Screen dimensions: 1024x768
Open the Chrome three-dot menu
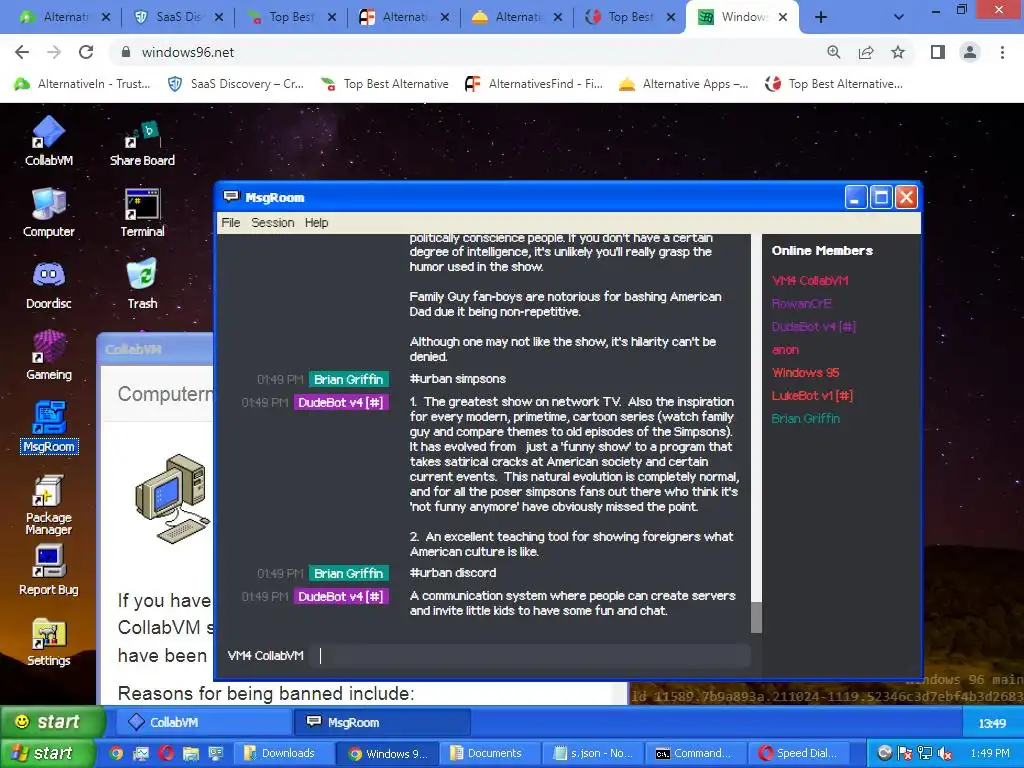click(1002, 52)
